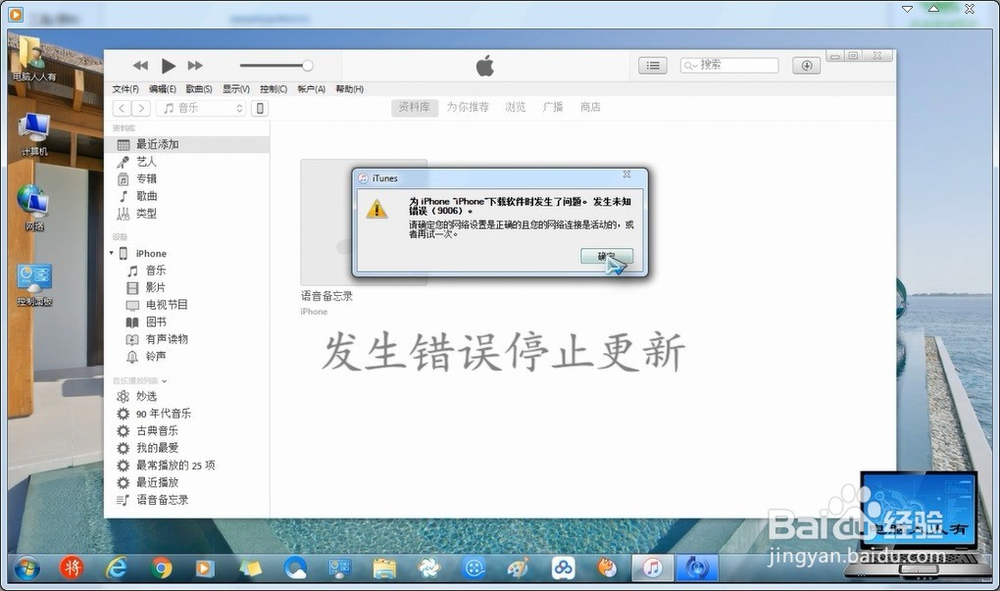Open the Baidu cloud taskbar icon
The width and height of the screenshot is (1000, 591).
coord(563,567)
